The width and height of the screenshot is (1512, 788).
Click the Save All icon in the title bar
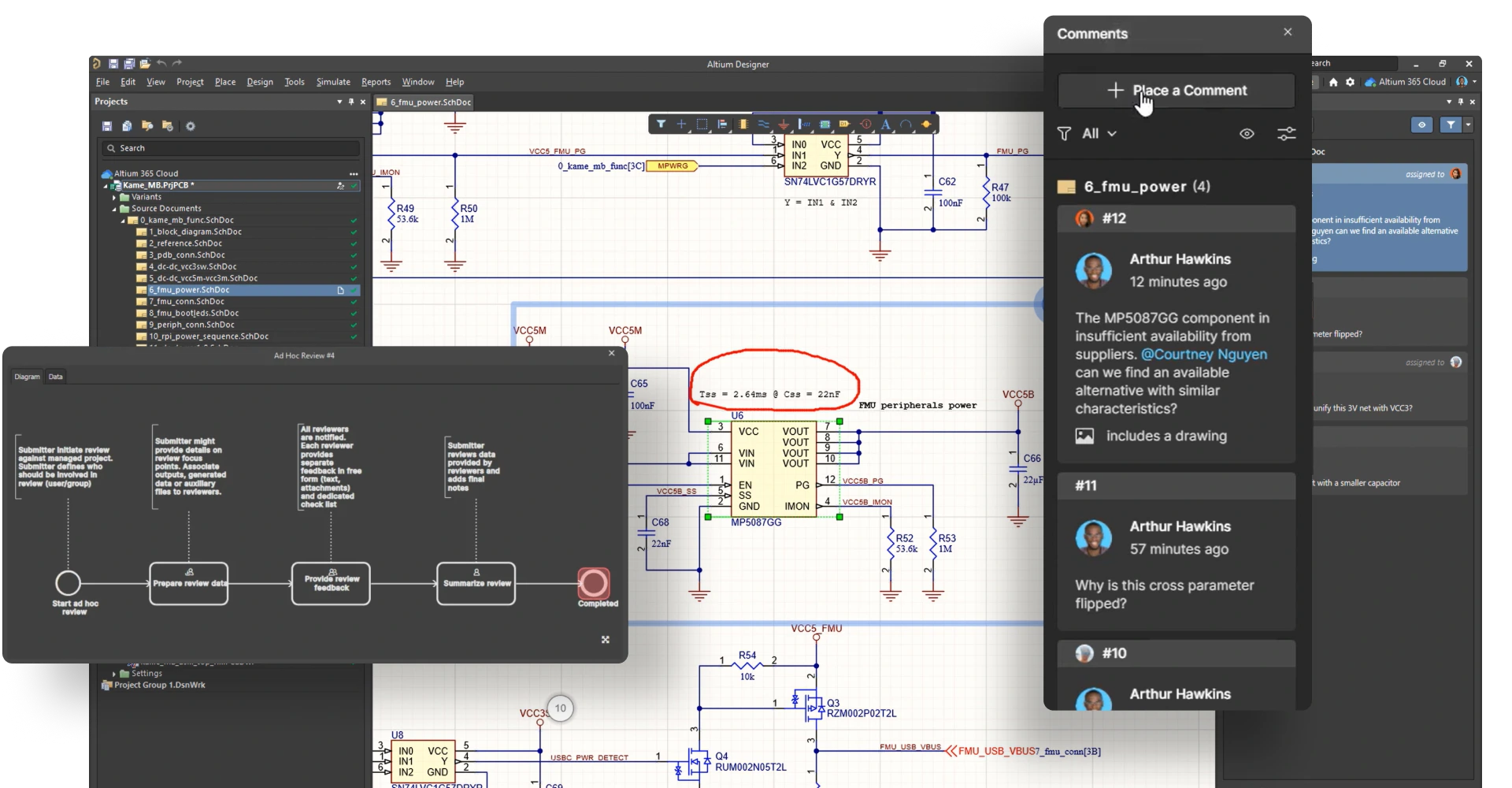coord(129,63)
